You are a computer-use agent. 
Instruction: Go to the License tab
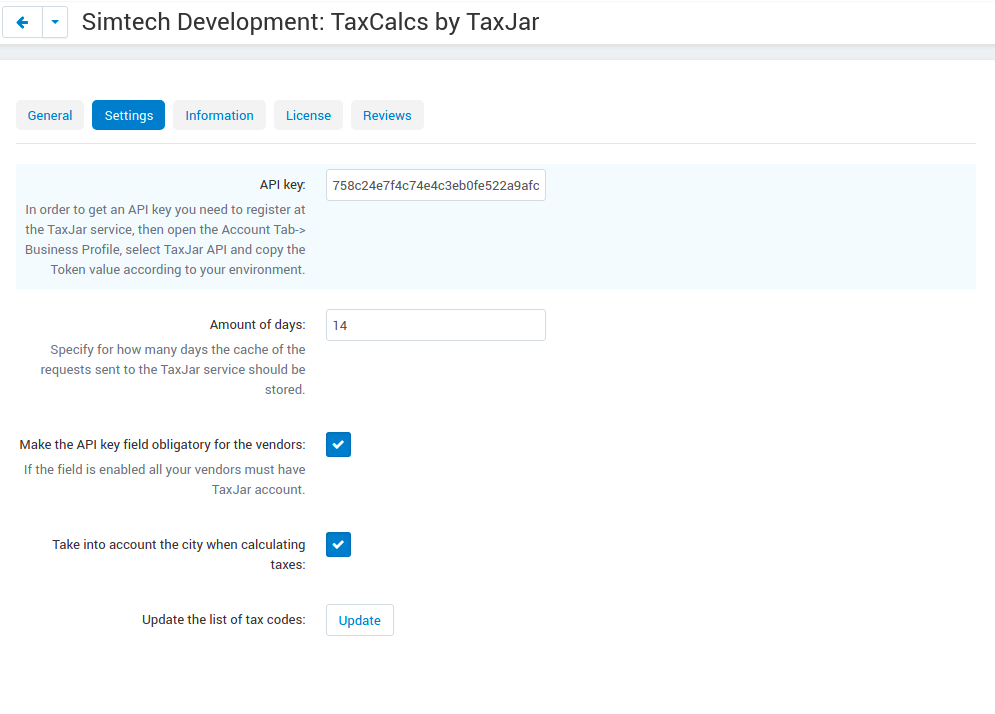coord(308,116)
